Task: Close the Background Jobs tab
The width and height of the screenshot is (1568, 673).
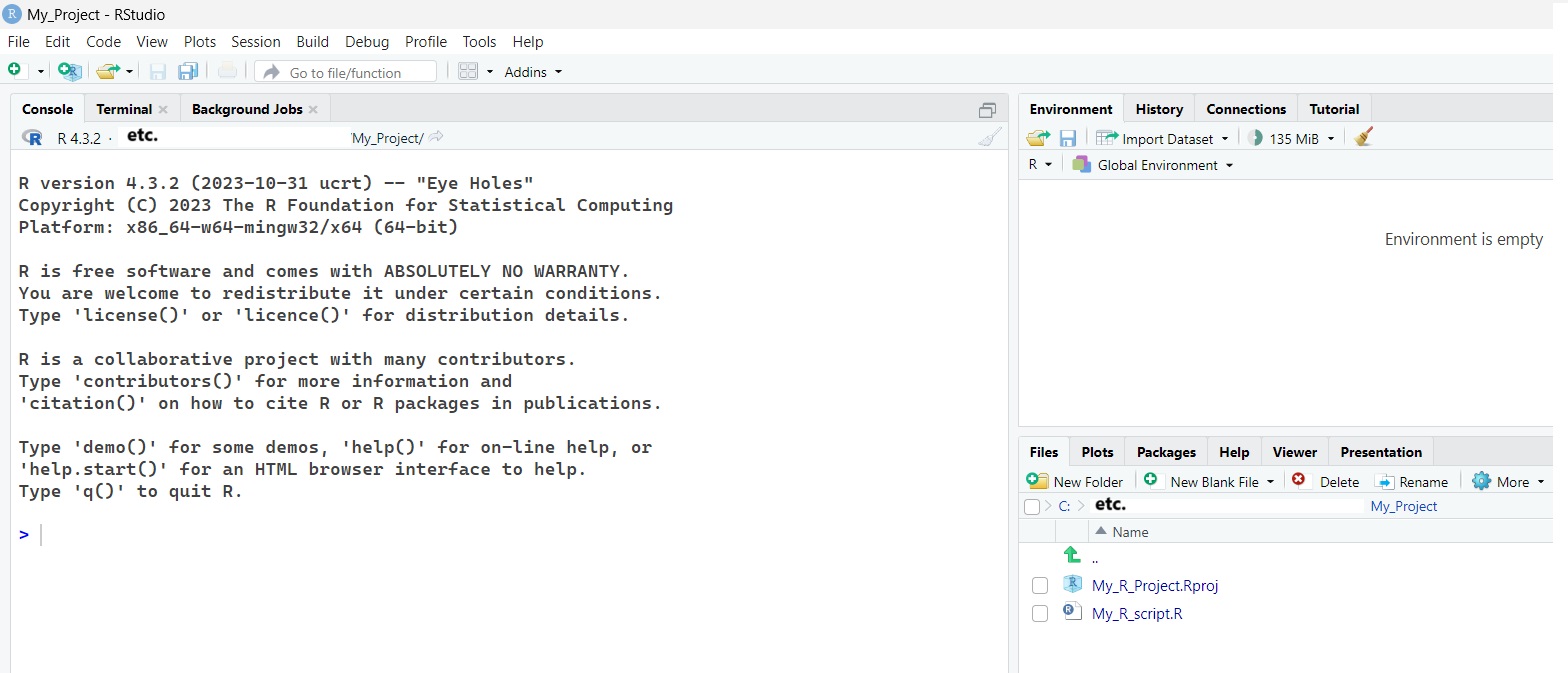Action: pos(313,109)
